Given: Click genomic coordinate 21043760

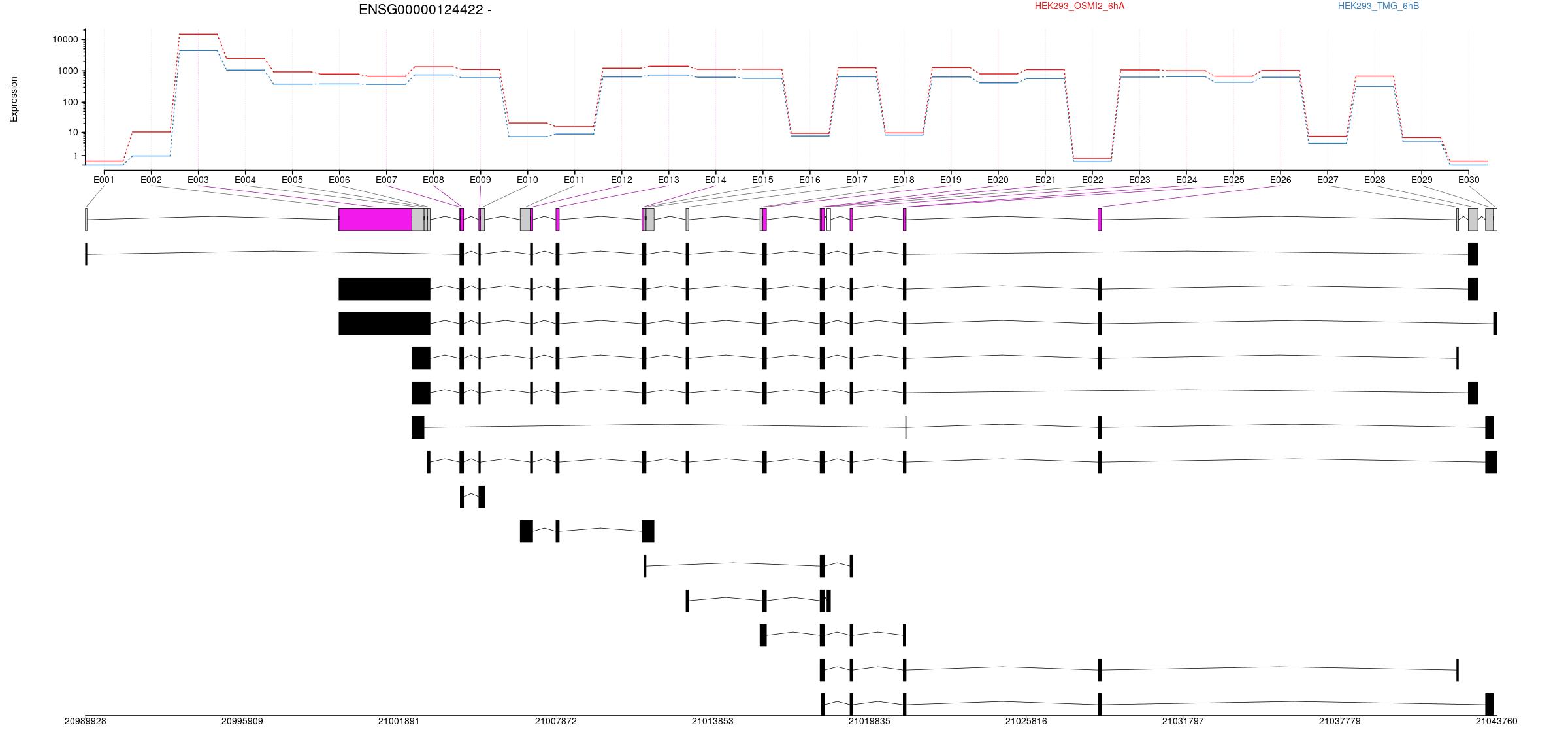Looking at the screenshot, I should point(1496,721).
